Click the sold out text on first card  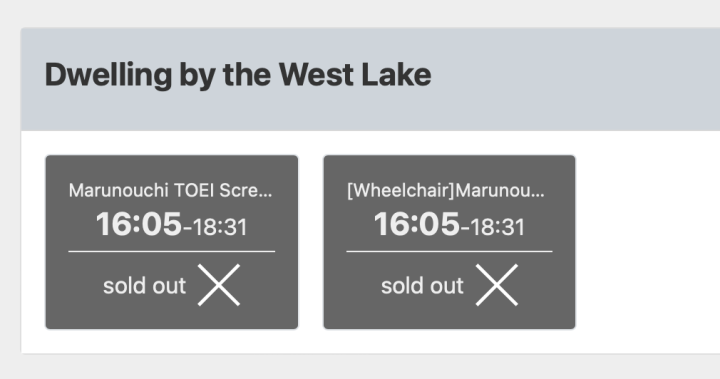[145, 286]
